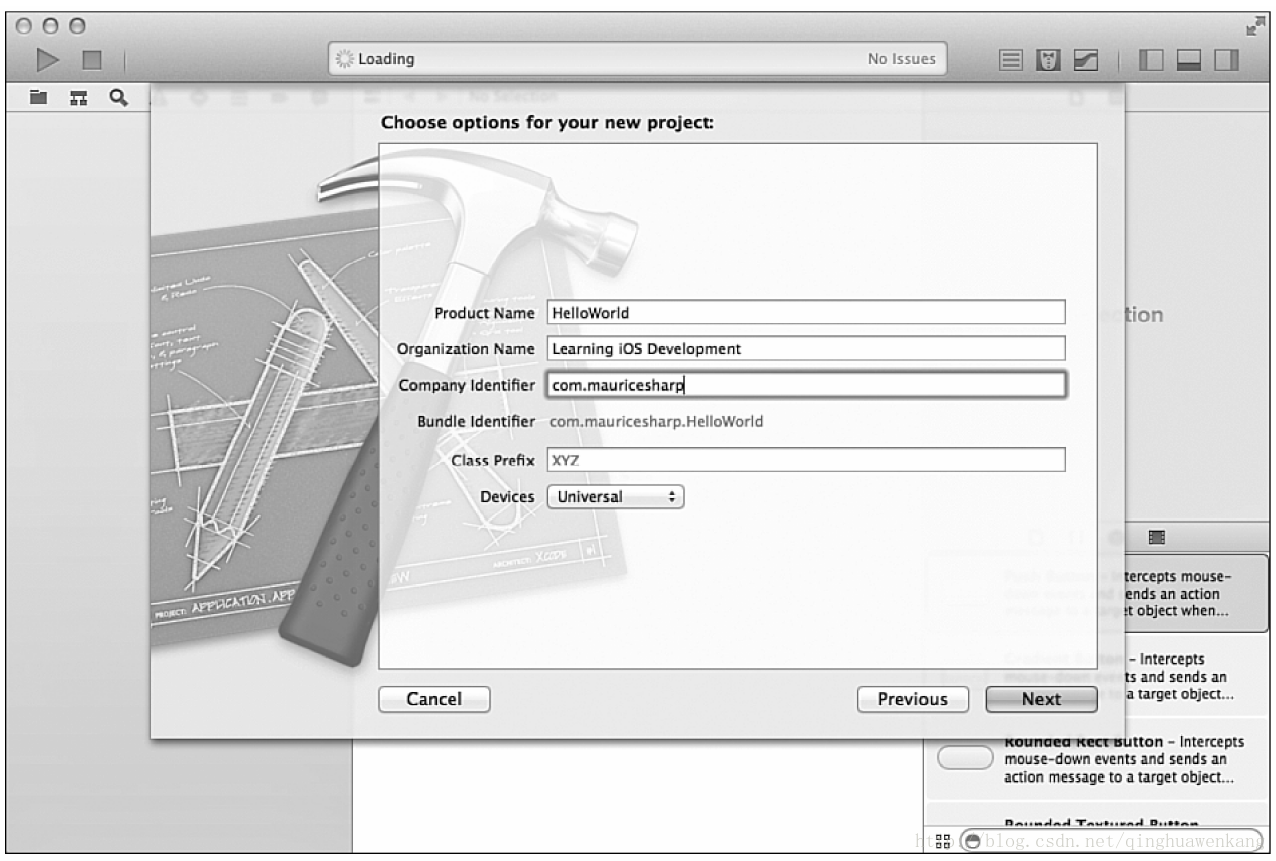The height and width of the screenshot is (861, 1276).
Task: Run the project with the Play button
Action: (x=48, y=60)
